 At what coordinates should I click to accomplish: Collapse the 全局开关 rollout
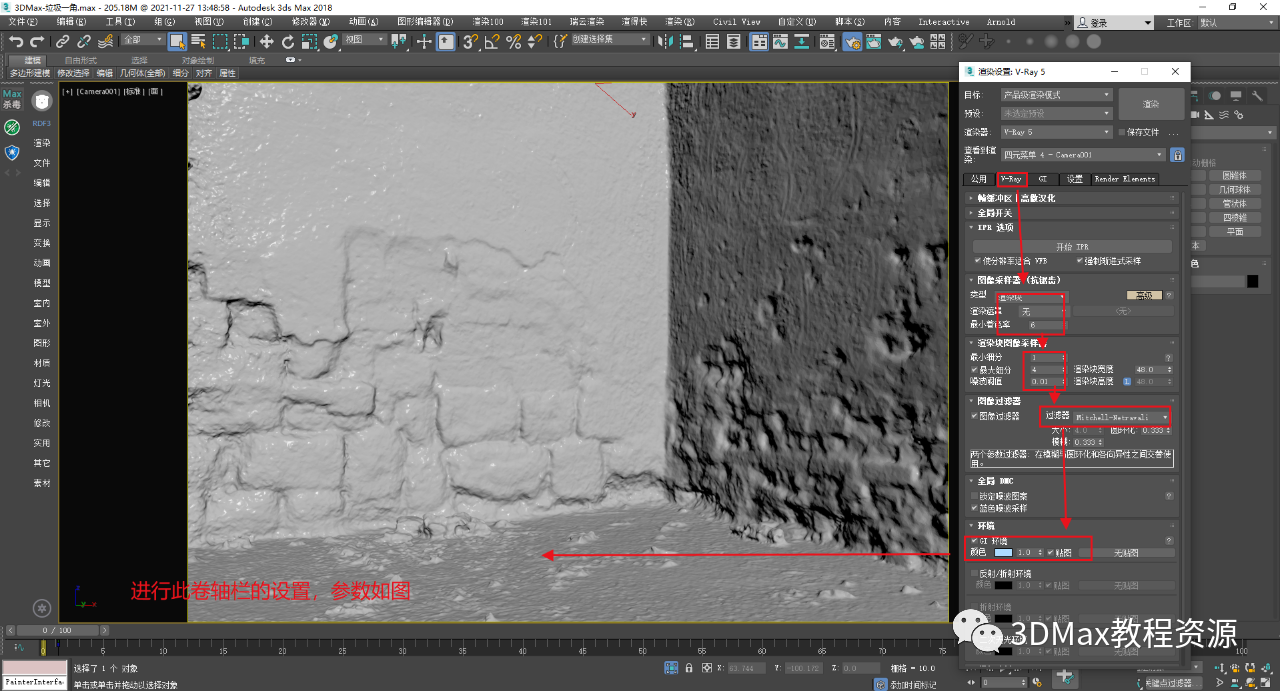pos(995,213)
